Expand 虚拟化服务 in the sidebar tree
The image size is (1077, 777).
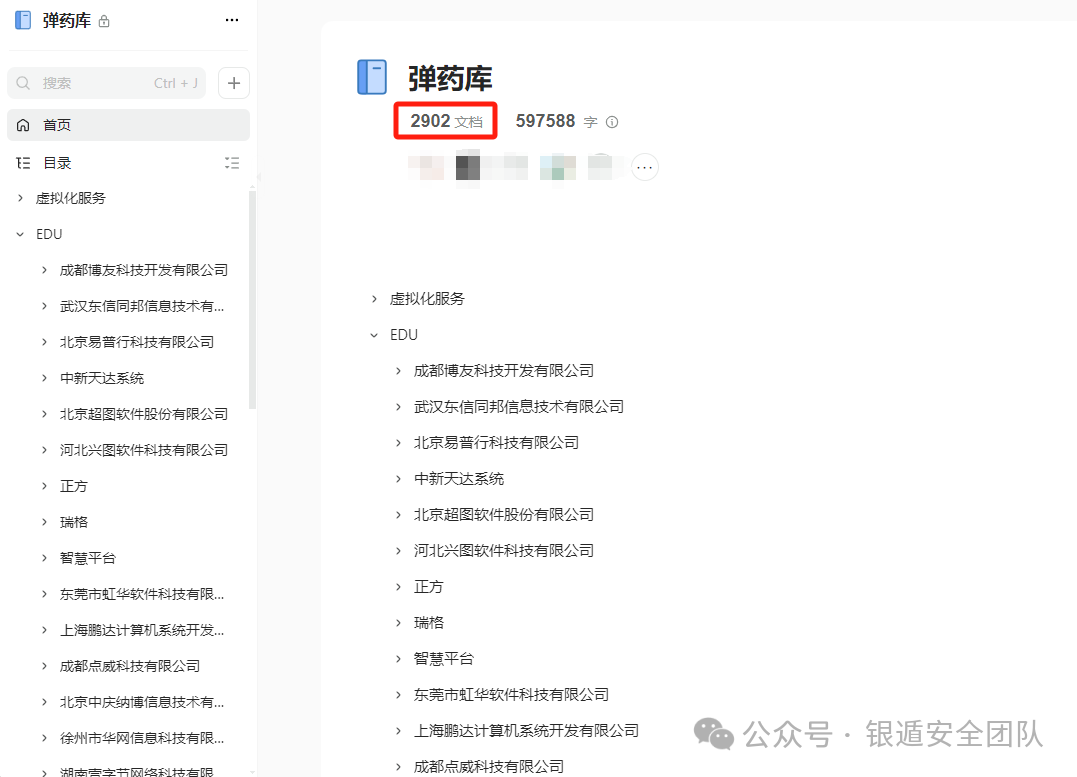pyautogui.click(x=21, y=198)
